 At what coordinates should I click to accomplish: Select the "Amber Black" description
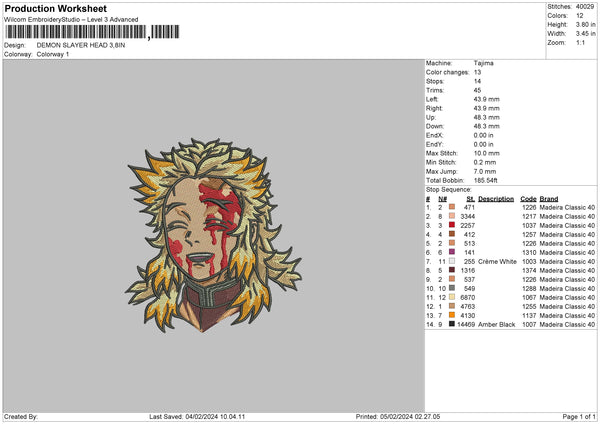pos(497,325)
